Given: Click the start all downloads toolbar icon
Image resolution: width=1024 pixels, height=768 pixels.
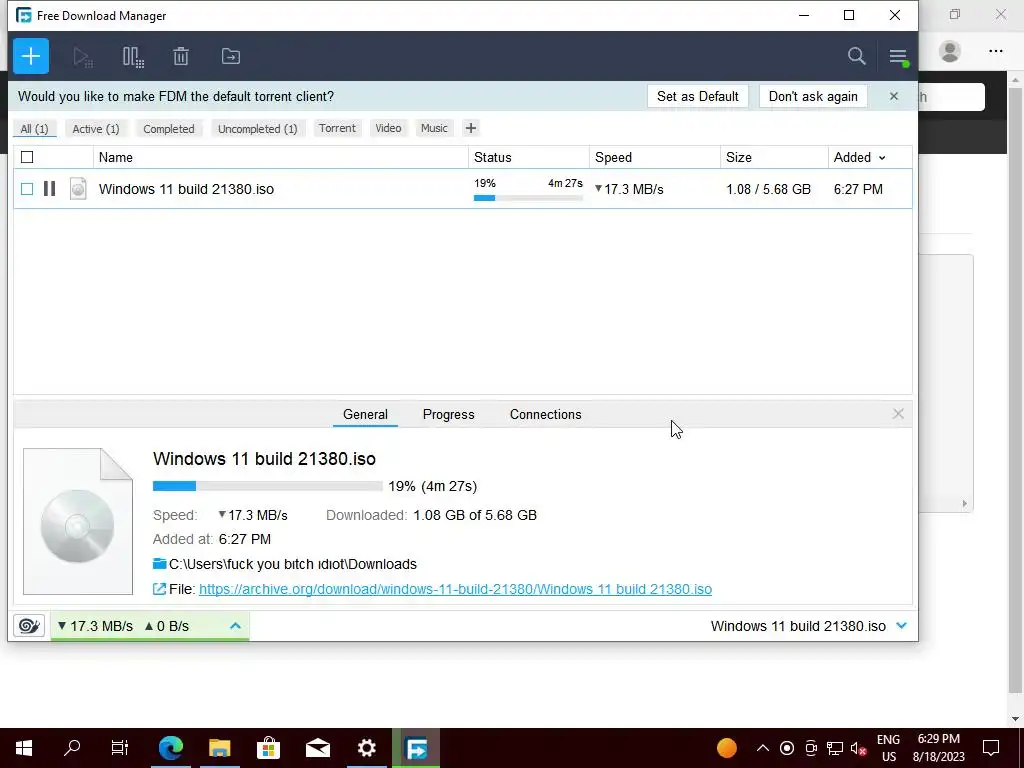Looking at the screenshot, I should point(83,57).
